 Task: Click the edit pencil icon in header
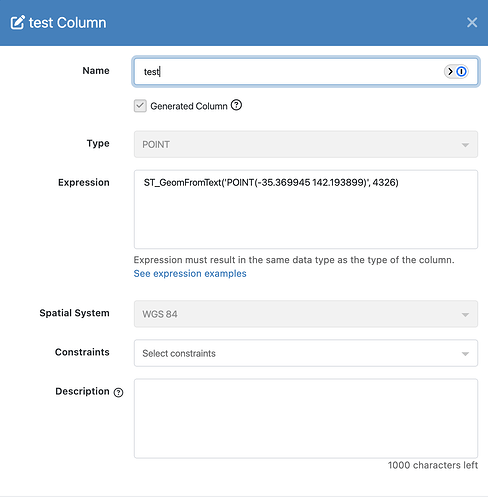click(x=17, y=23)
